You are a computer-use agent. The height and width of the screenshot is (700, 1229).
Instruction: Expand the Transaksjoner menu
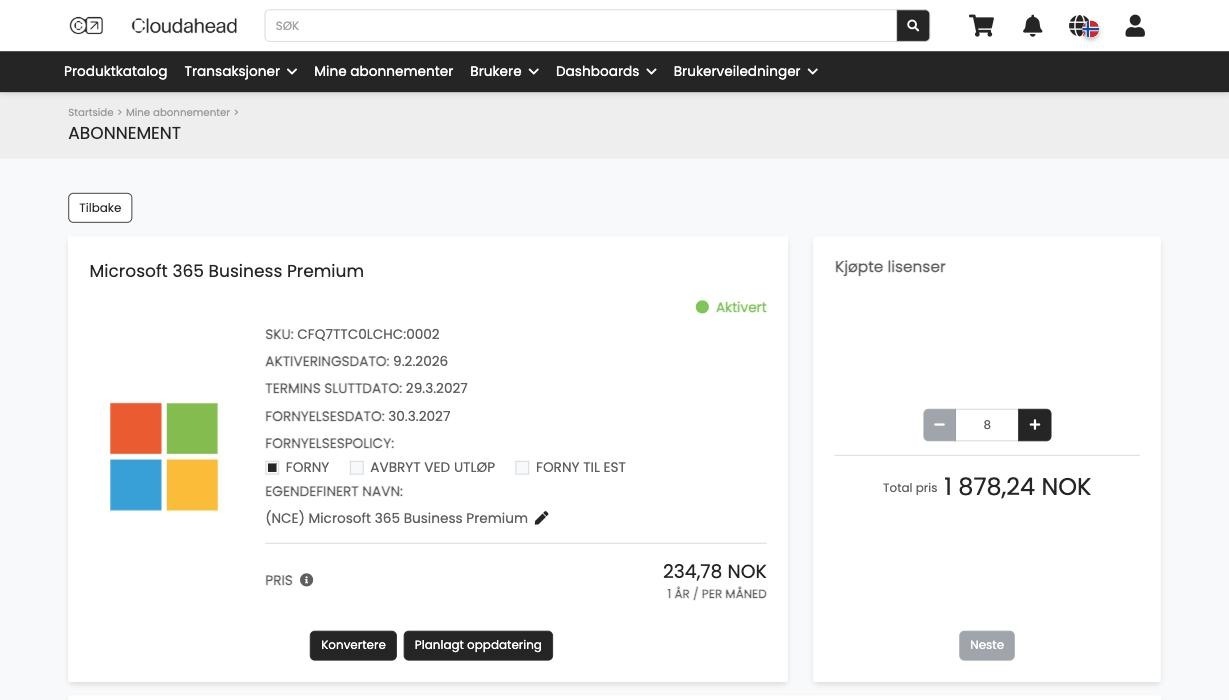click(241, 71)
